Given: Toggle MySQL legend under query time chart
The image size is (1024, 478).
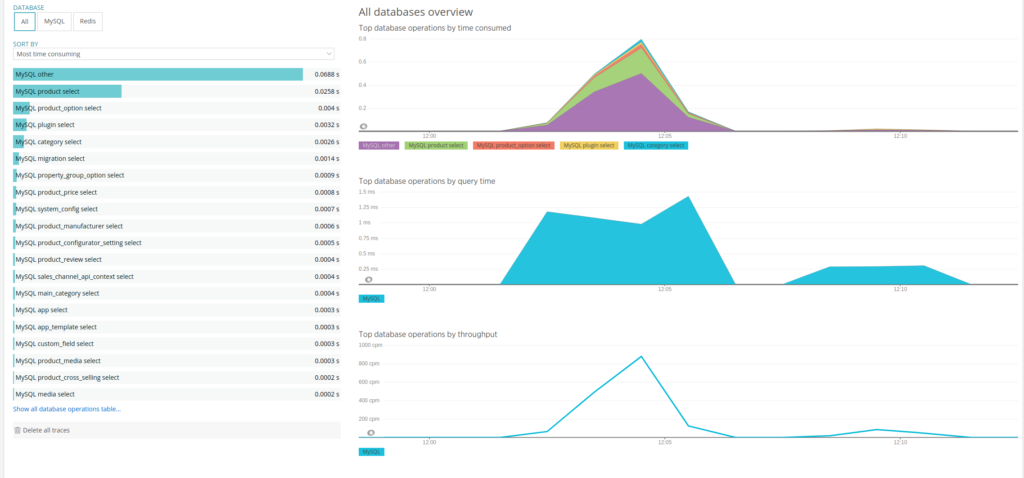Looking at the screenshot, I should (371, 298).
